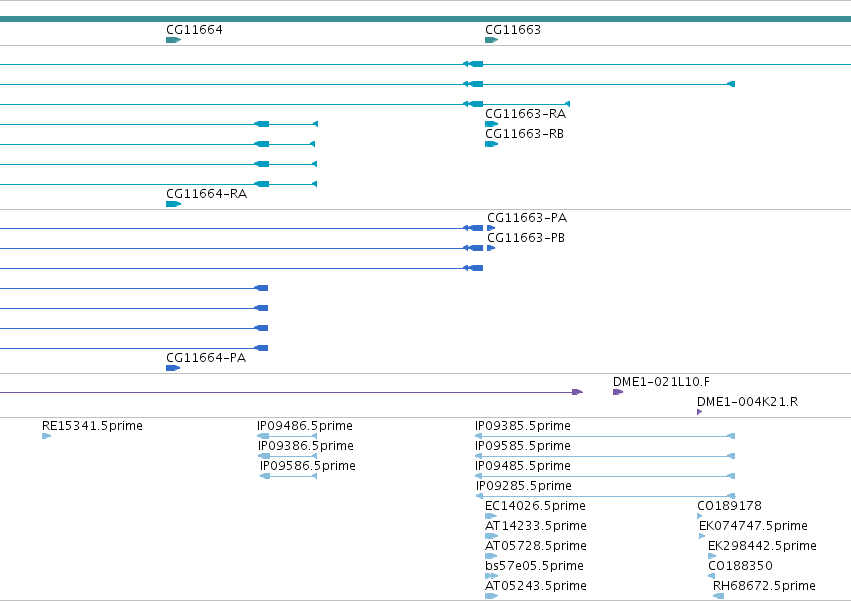
Task: Click the EC14026.5prime label
Action: 535,506
